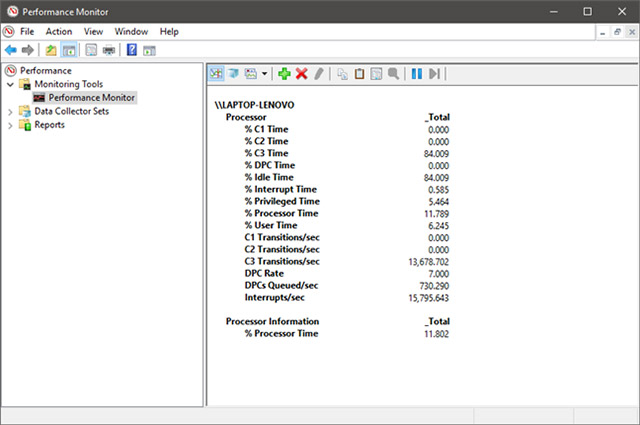Freeze display with the pause button

click(416, 74)
